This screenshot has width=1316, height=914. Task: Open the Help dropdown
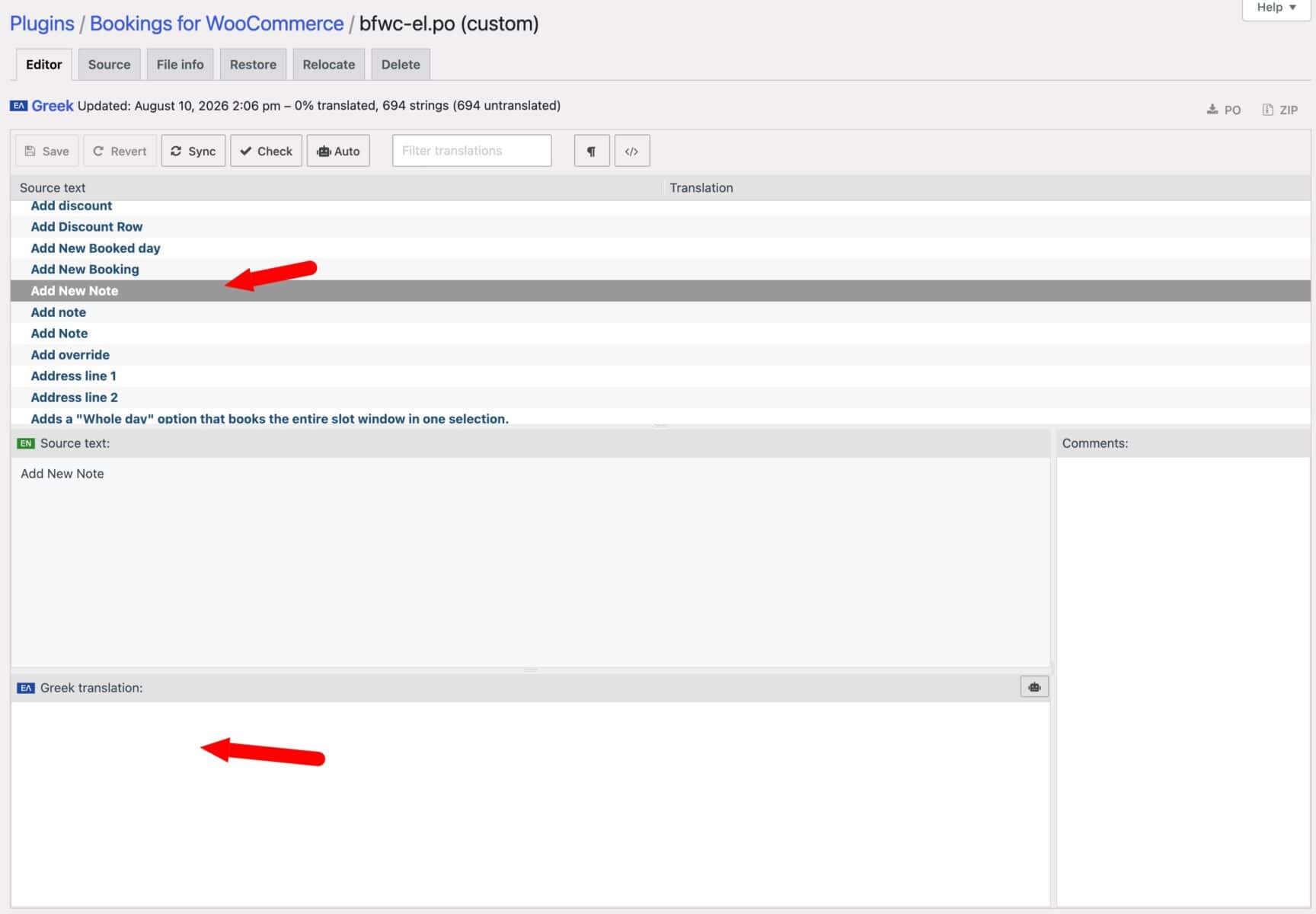[x=1276, y=8]
